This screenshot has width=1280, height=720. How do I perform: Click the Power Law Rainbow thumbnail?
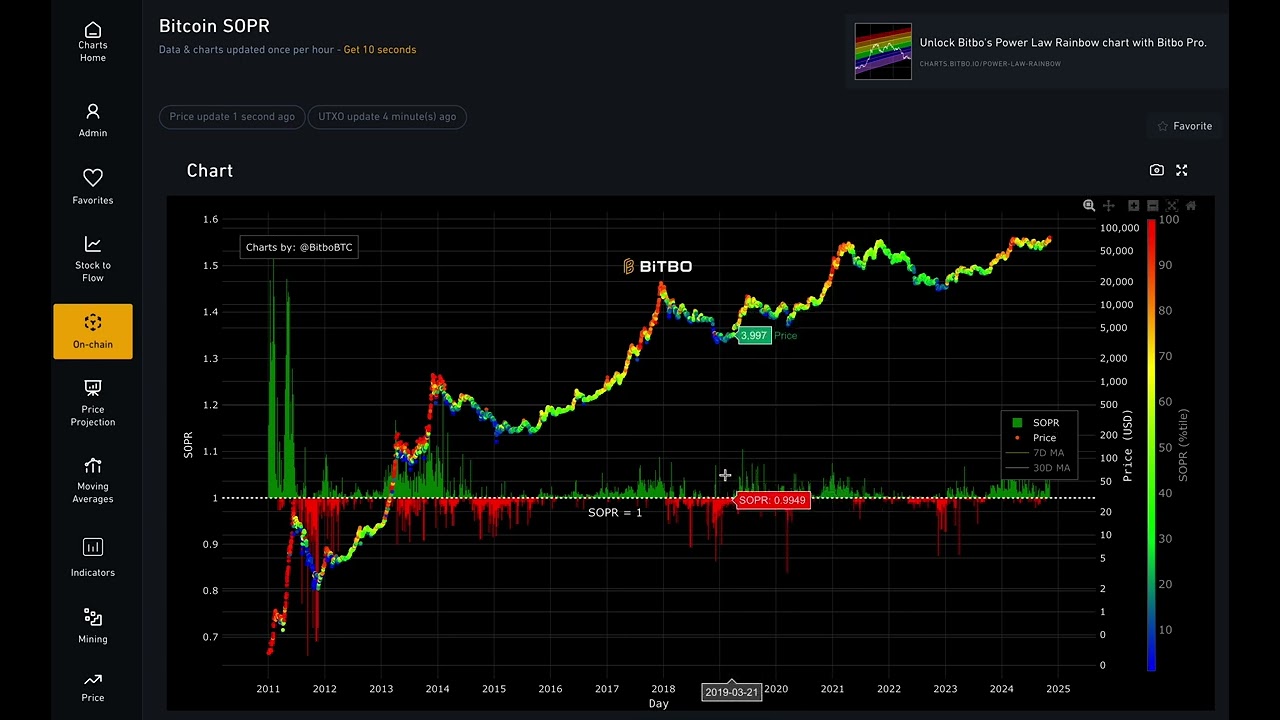pyautogui.click(x=883, y=51)
